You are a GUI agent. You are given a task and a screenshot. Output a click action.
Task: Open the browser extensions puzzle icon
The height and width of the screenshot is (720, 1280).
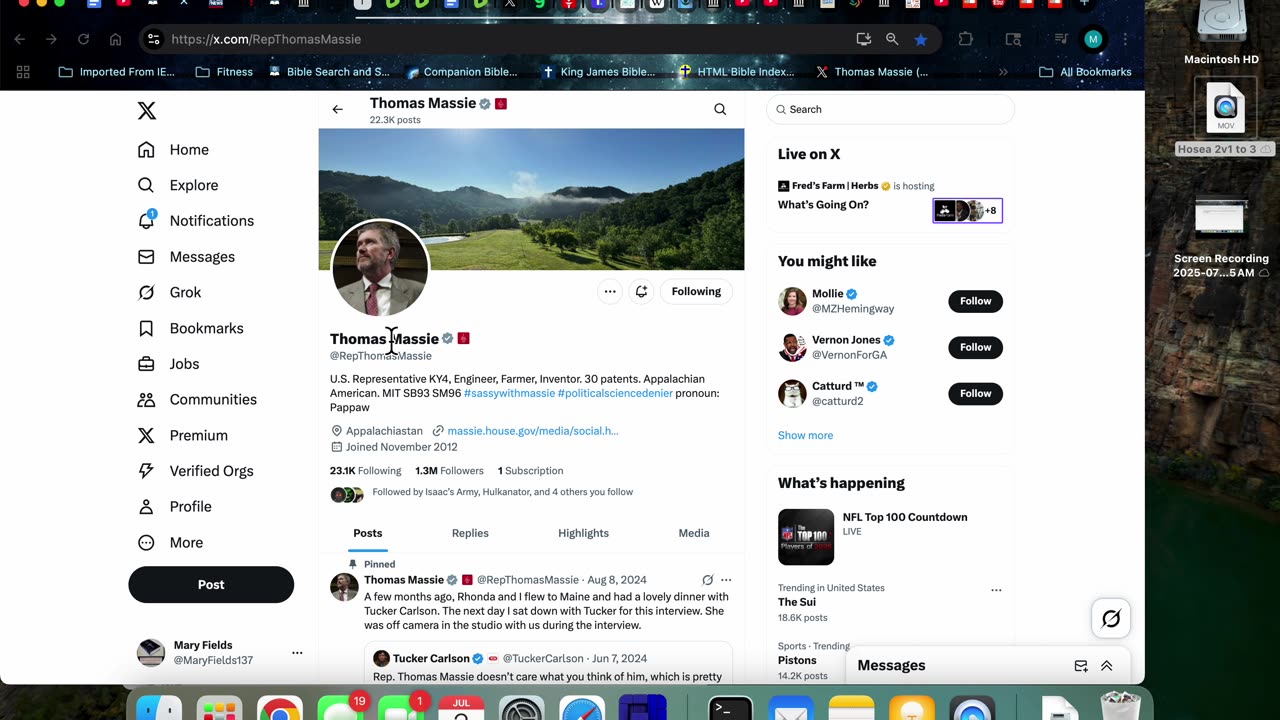tap(965, 39)
